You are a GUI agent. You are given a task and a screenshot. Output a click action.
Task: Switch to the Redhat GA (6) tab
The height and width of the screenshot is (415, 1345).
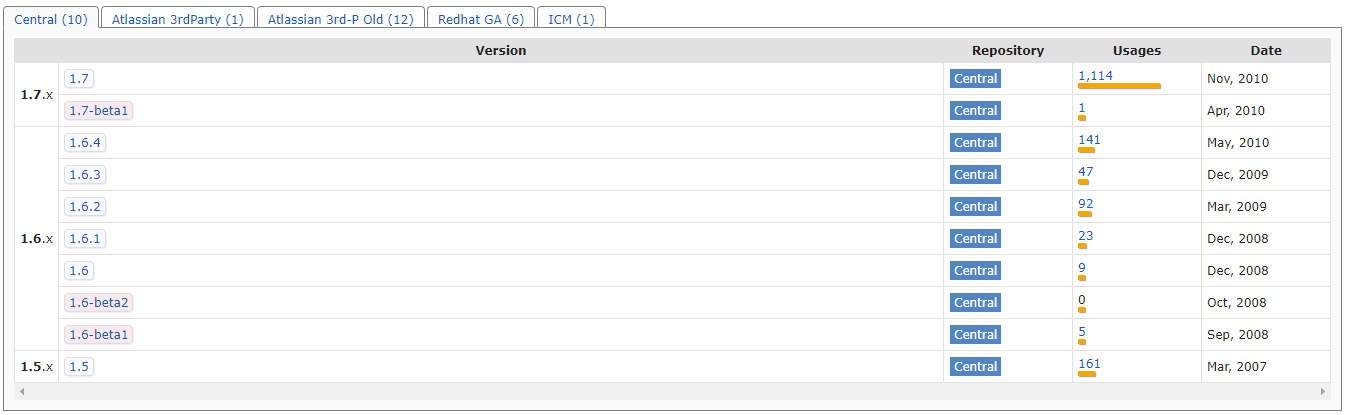pos(480,19)
